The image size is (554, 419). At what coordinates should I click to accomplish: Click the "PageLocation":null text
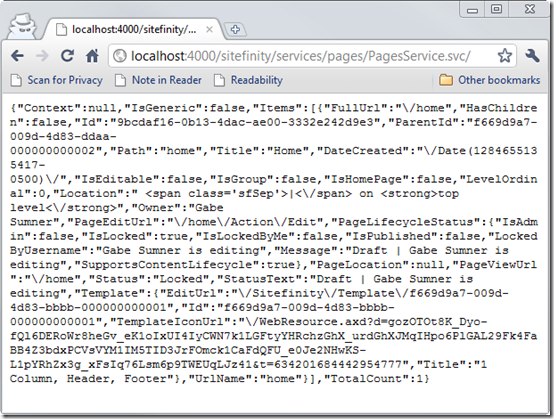[x=379, y=265]
